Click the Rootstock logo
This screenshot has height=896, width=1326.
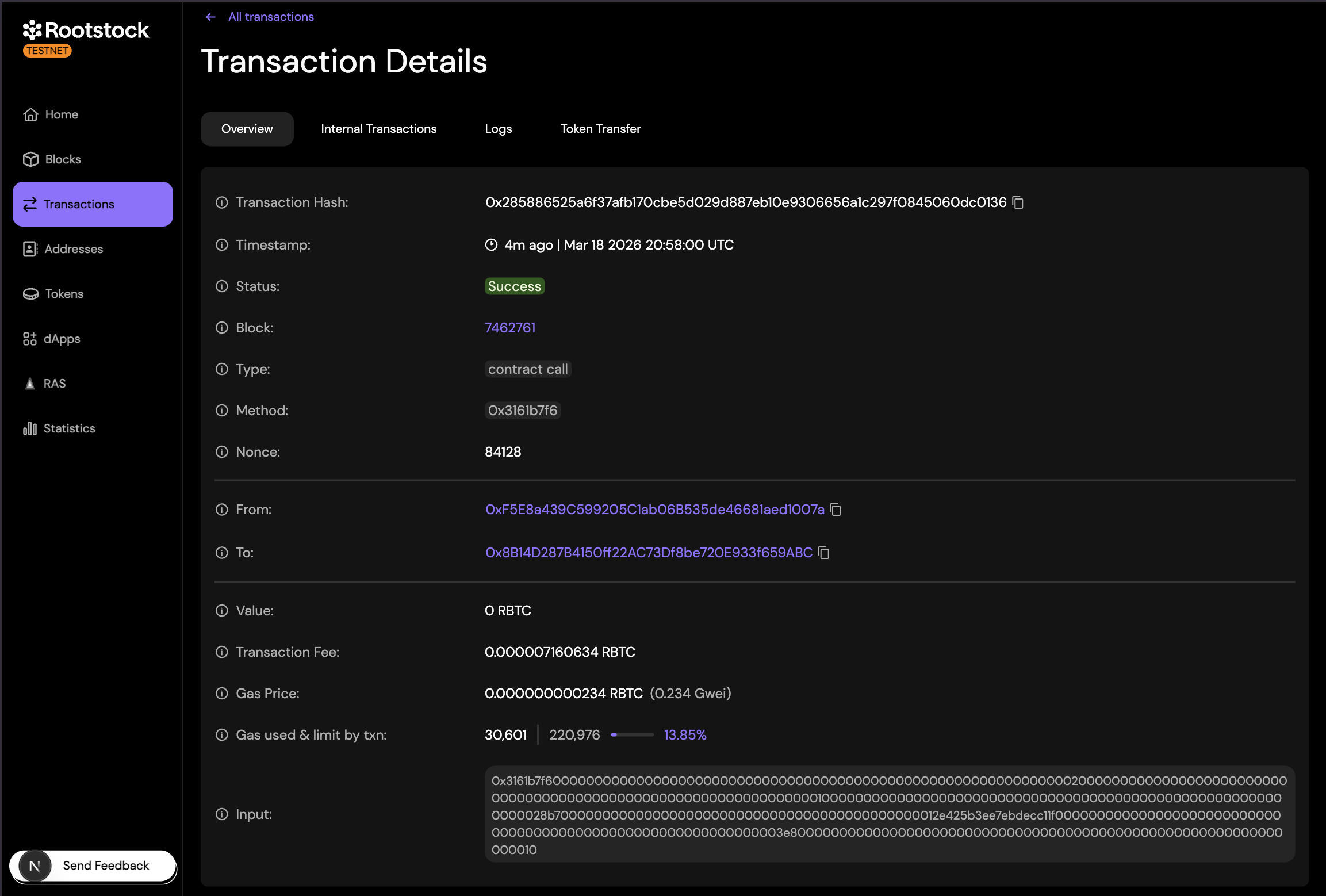[86, 29]
